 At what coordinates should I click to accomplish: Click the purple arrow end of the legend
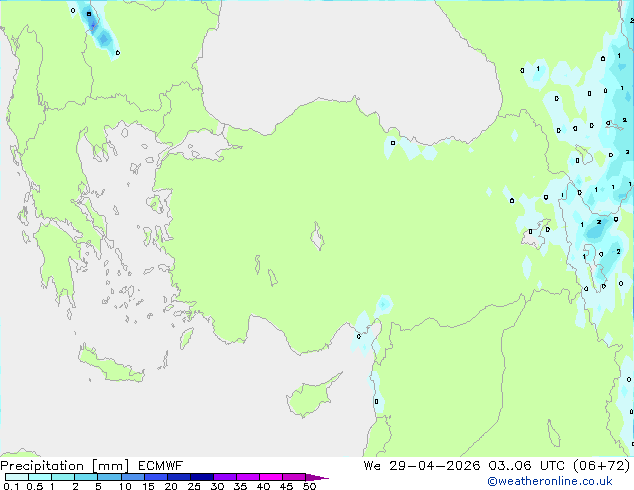tap(317, 477)
